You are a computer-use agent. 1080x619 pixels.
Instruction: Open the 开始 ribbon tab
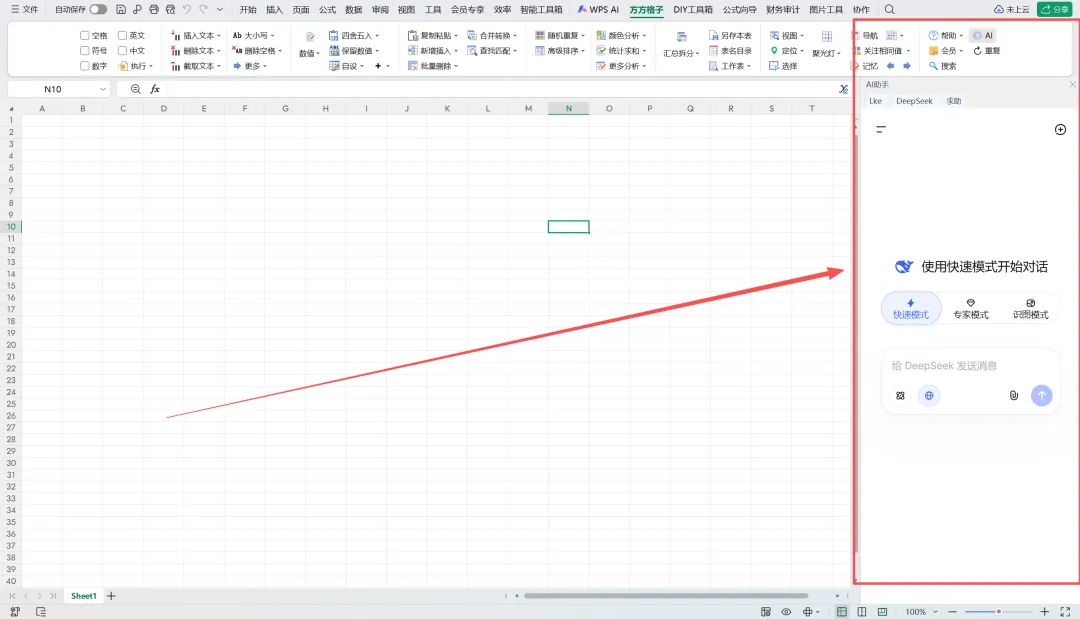tap(248, 10)
